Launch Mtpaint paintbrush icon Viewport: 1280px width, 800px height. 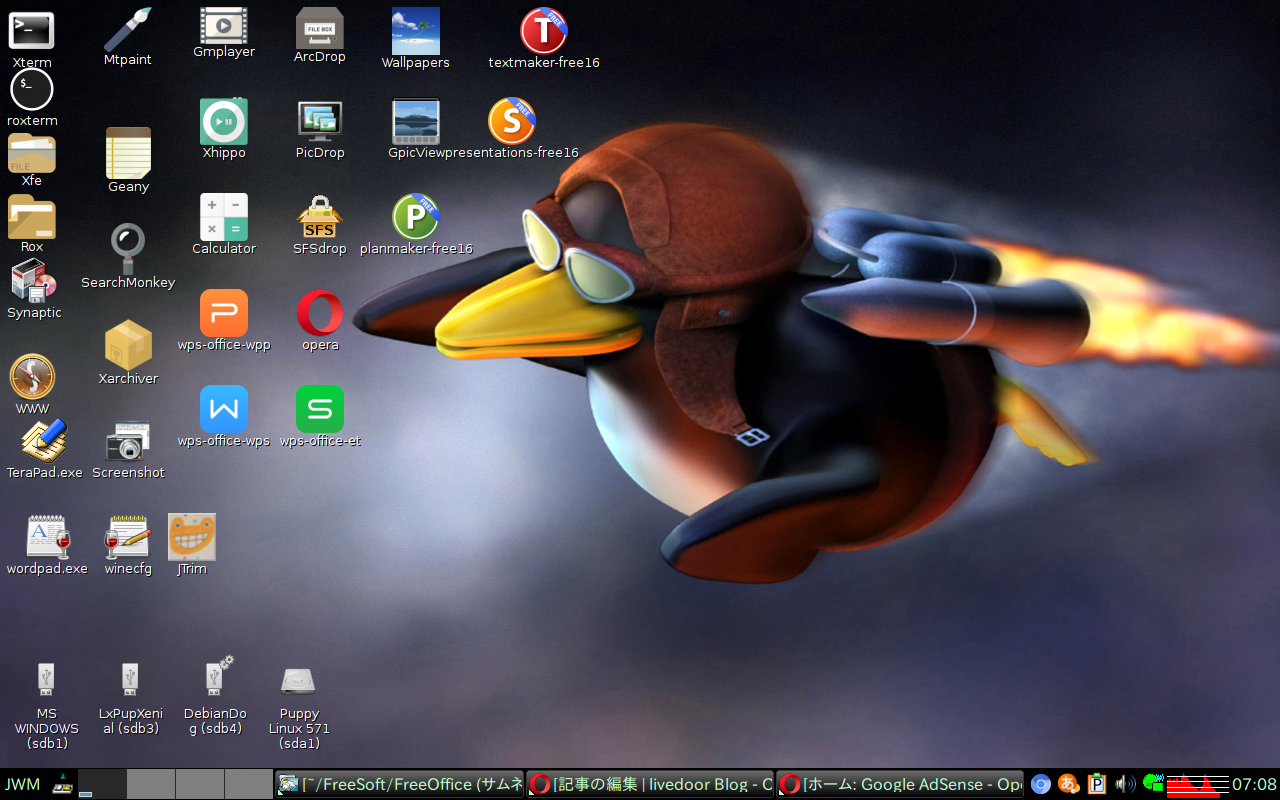(x=128, y=29)
